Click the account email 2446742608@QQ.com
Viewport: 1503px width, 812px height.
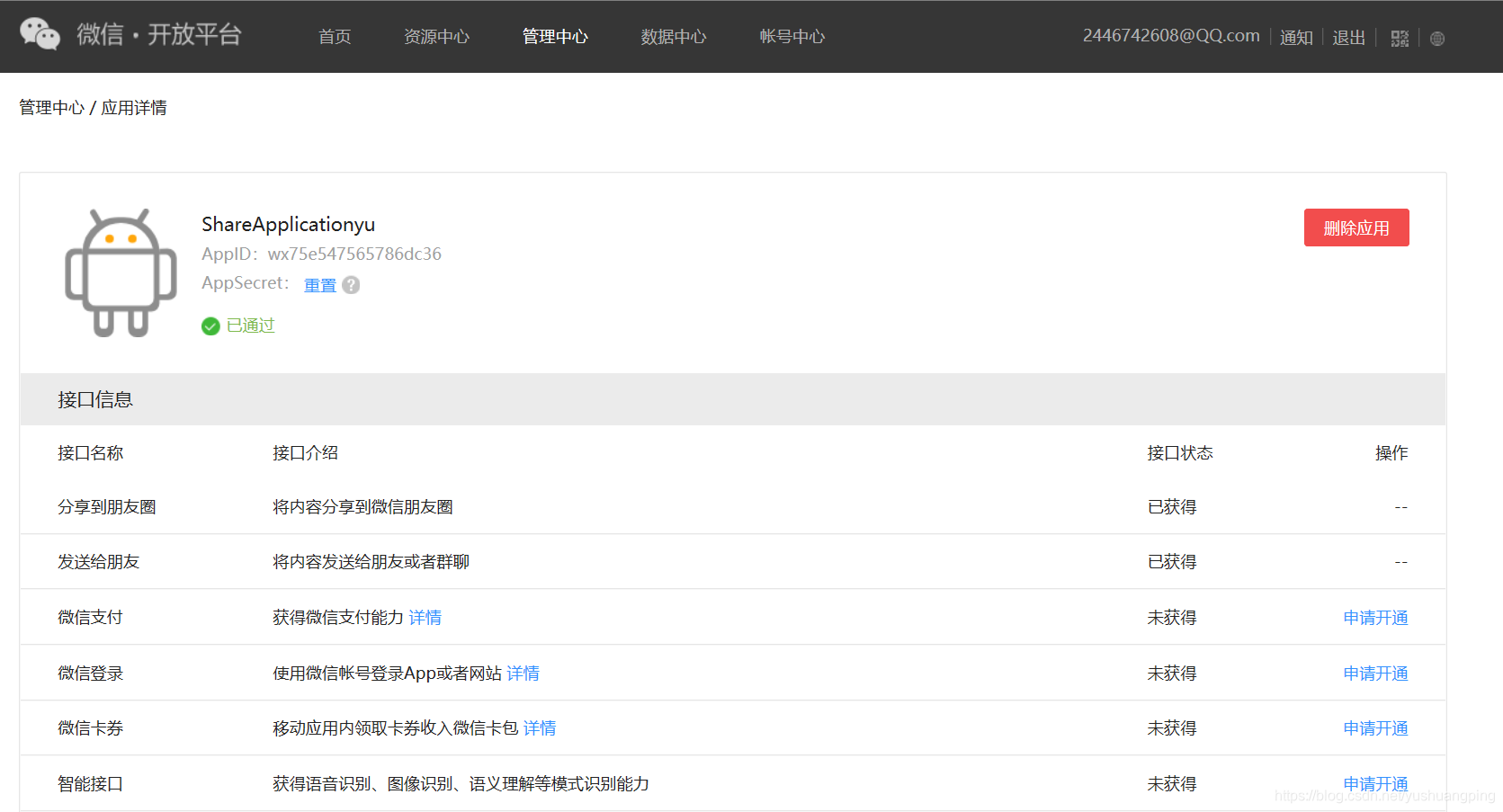click(1171, 36)
